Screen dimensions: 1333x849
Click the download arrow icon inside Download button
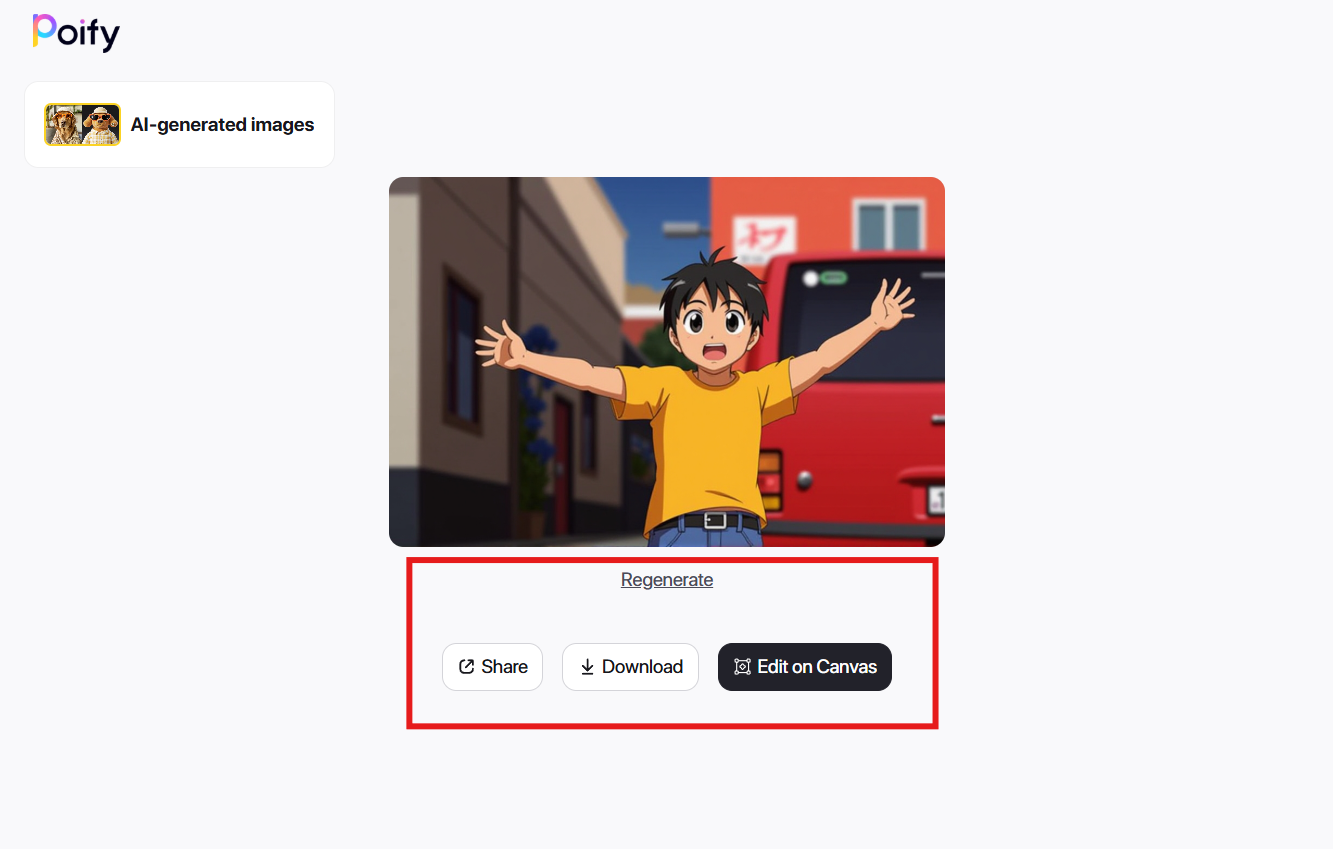point(586,666)
